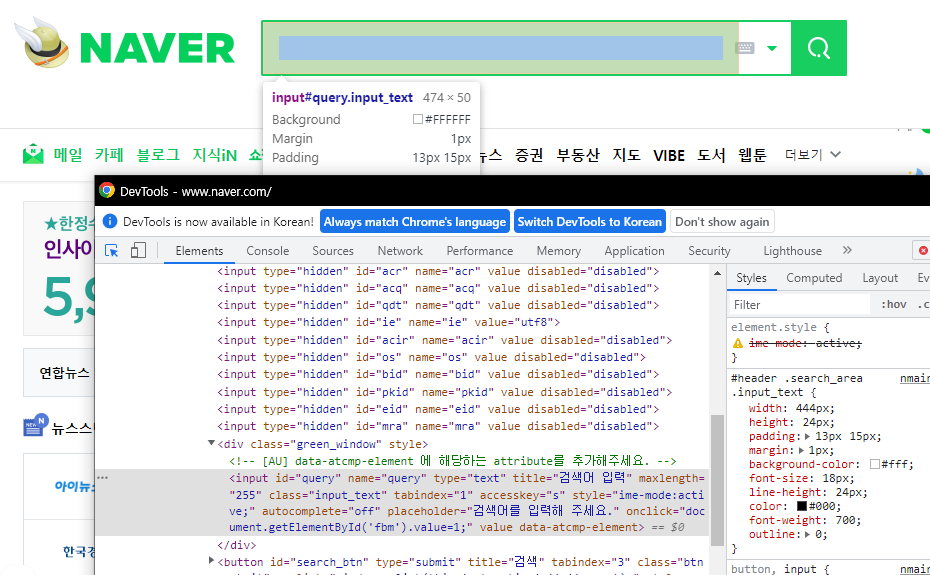Toggle the device toolbar icon
This screenshot has height=575, width=930.
coord(138,250)
